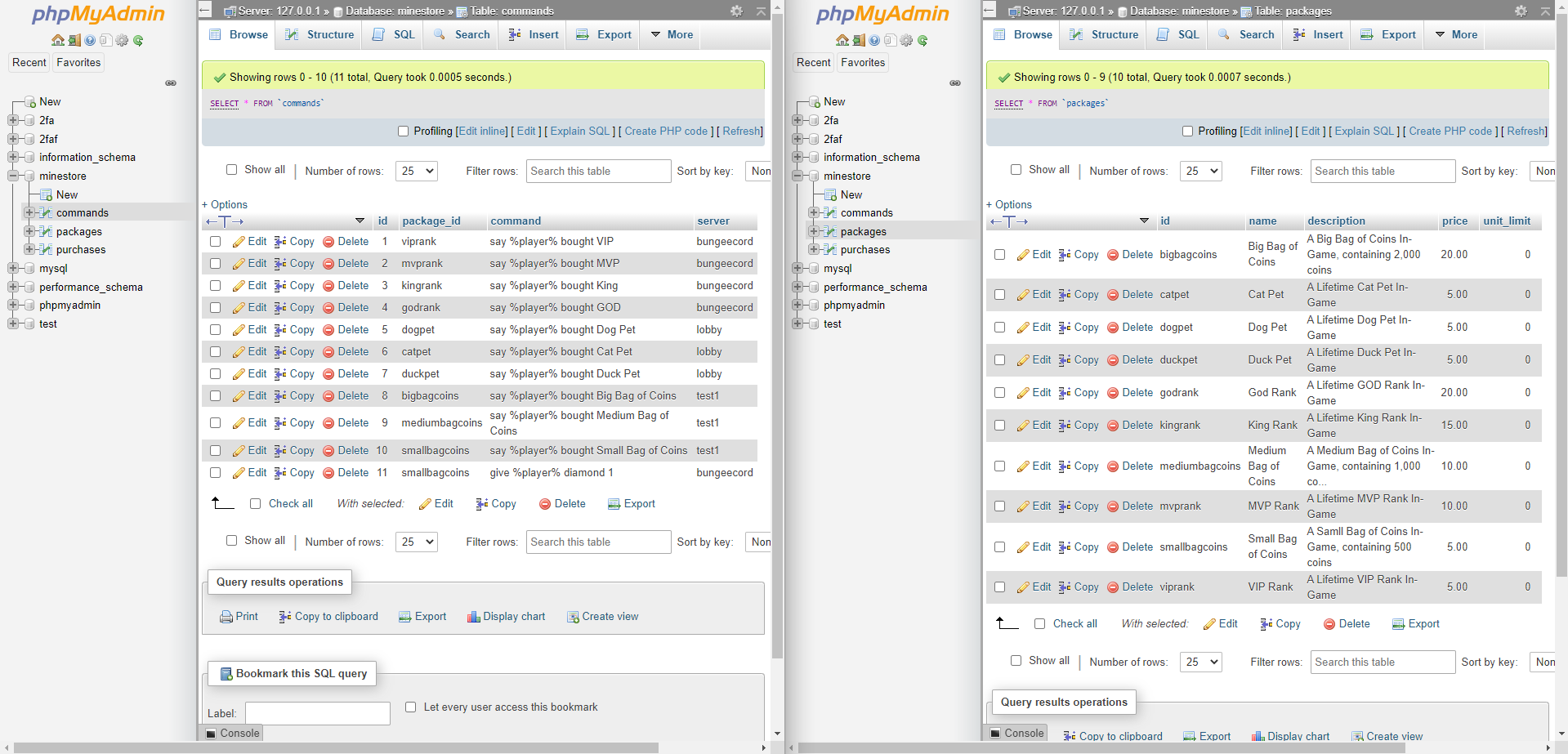Open Number of rows dropdown above commands table
Screen dimensions: 1568x754
click(x=417, y=171)
